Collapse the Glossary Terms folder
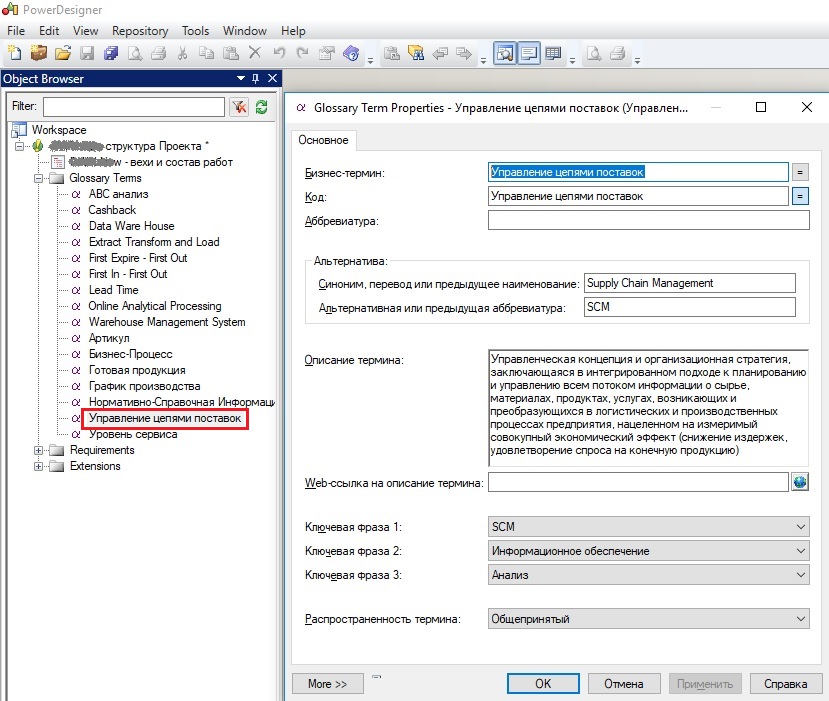This screenshot has height=701, width=829. (x=40, y=178)
